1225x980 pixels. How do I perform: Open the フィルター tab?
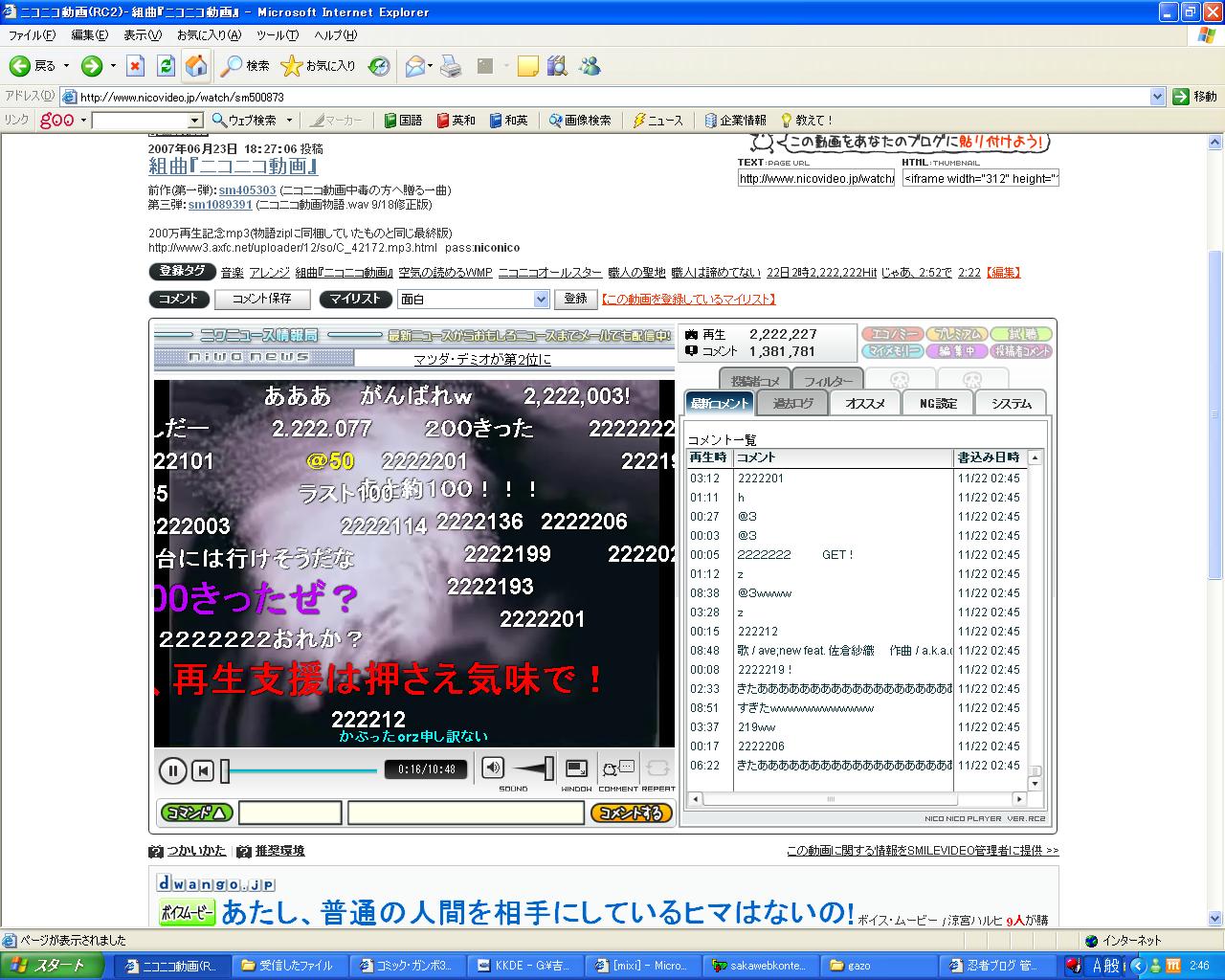click(x=828, y=381)
